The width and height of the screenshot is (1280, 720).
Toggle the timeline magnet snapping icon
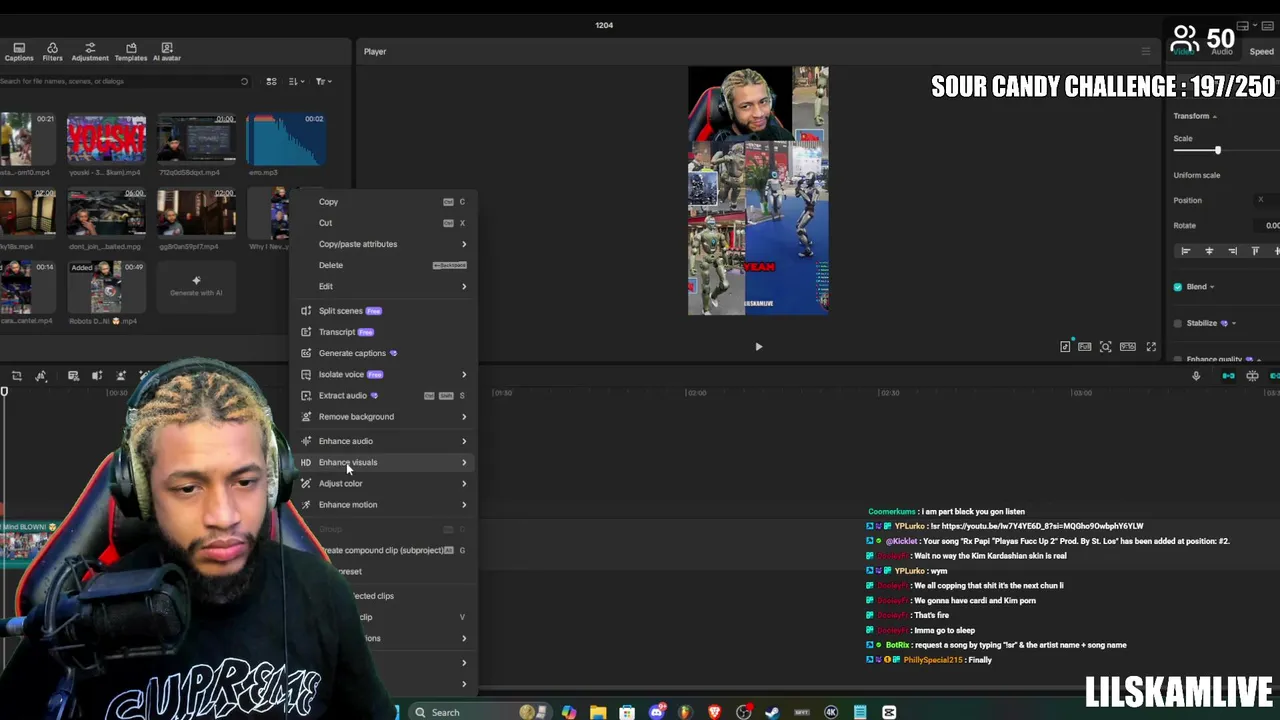click(1229, 376)
